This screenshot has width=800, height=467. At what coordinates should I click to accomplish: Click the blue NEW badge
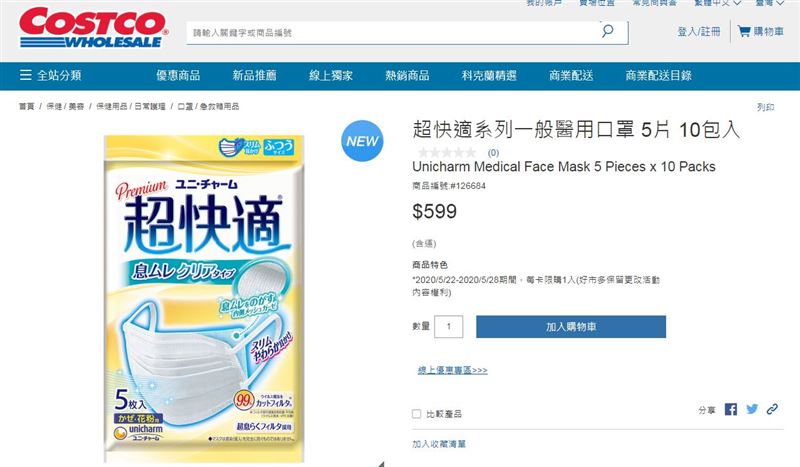[362, 141]
